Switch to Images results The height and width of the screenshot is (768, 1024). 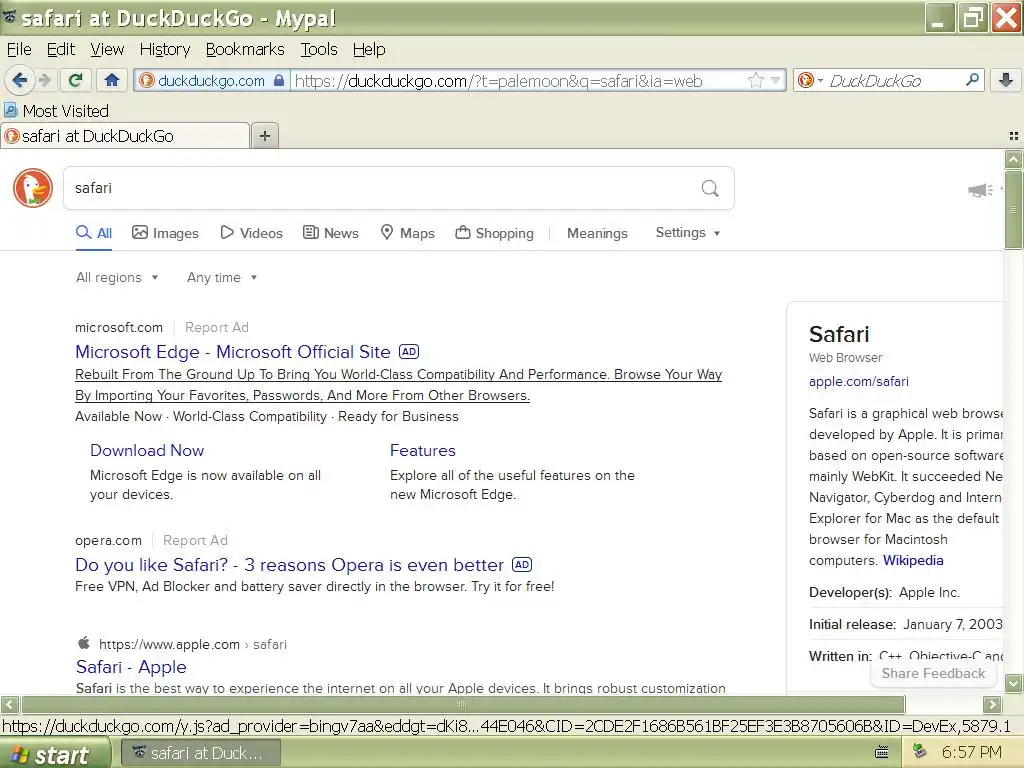click(165, 233)
